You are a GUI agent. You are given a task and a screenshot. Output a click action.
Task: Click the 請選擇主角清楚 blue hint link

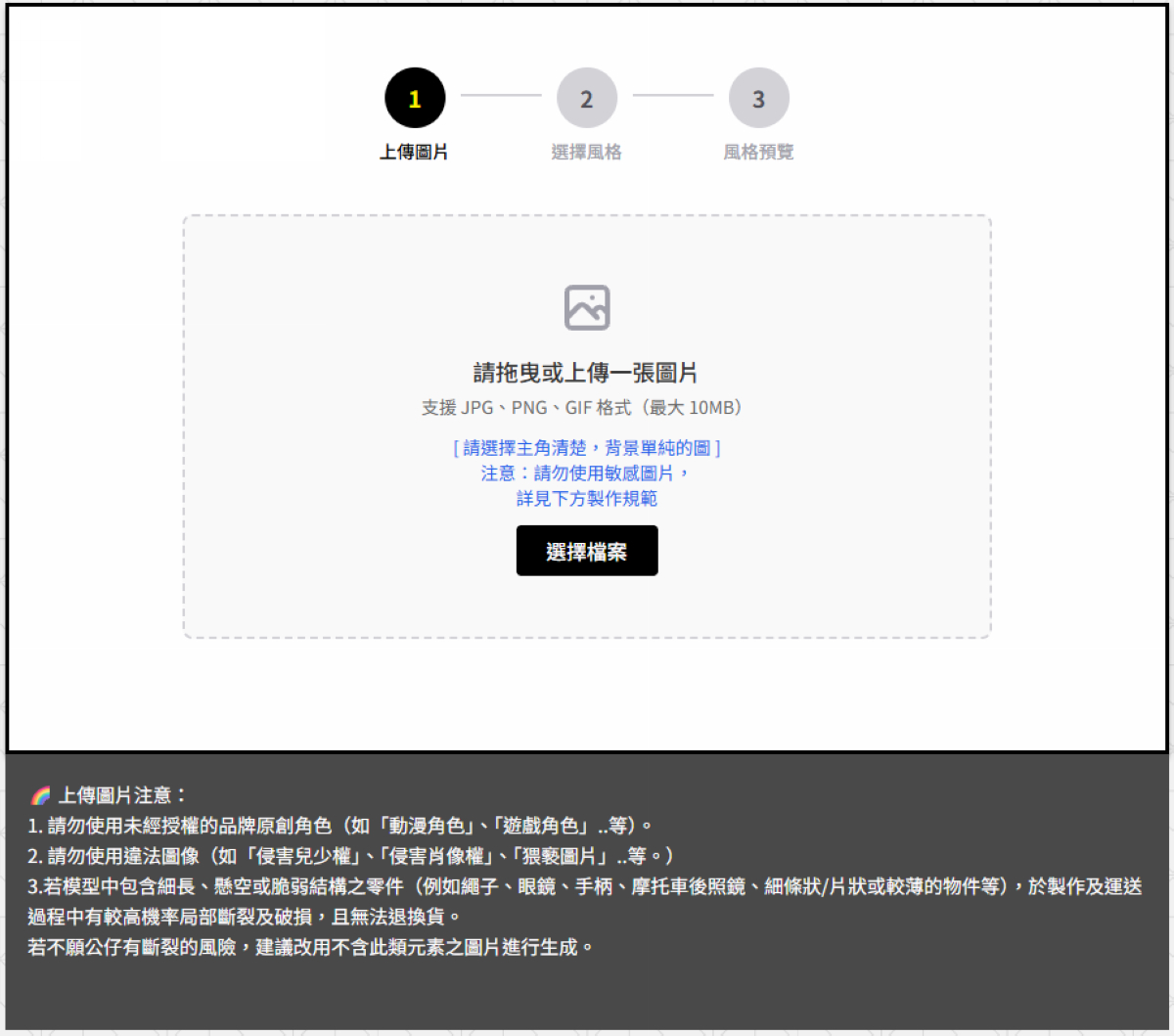point(587,447)
